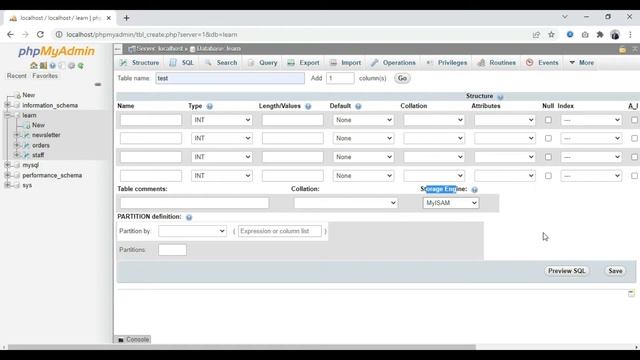This screenshot has width=640, height=360.
Task: Open the Structure tab
Action: 140,63
